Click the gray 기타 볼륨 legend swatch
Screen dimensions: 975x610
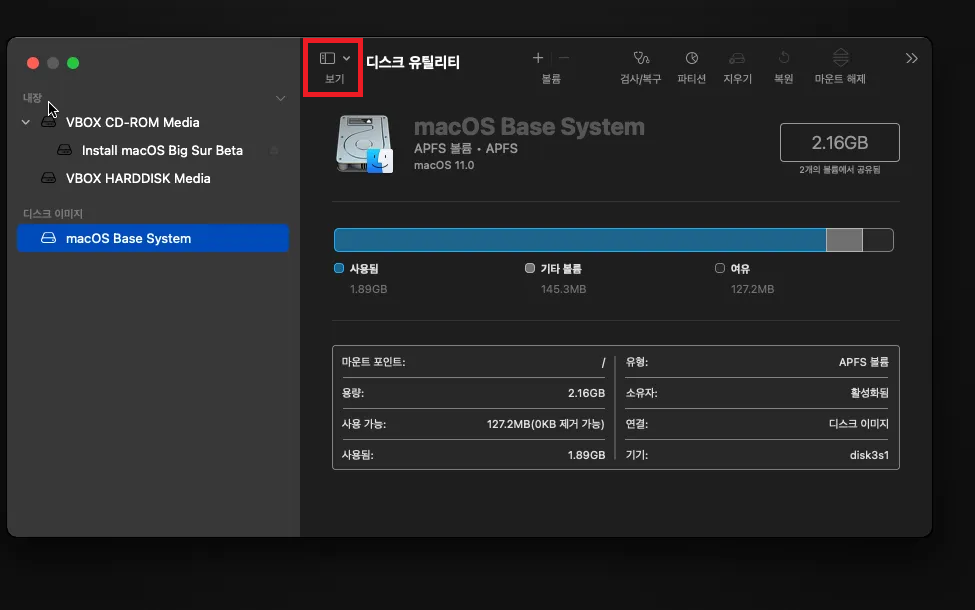(x=530, y=268)
